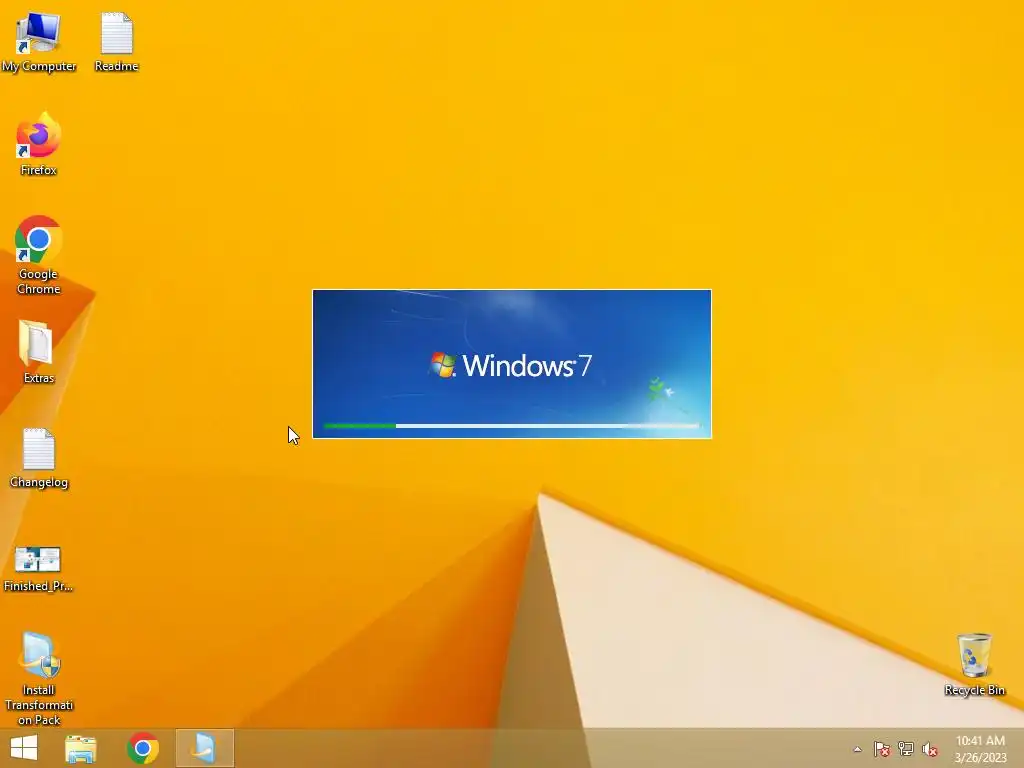Open the Action Center flag icon

pos(882,749)
